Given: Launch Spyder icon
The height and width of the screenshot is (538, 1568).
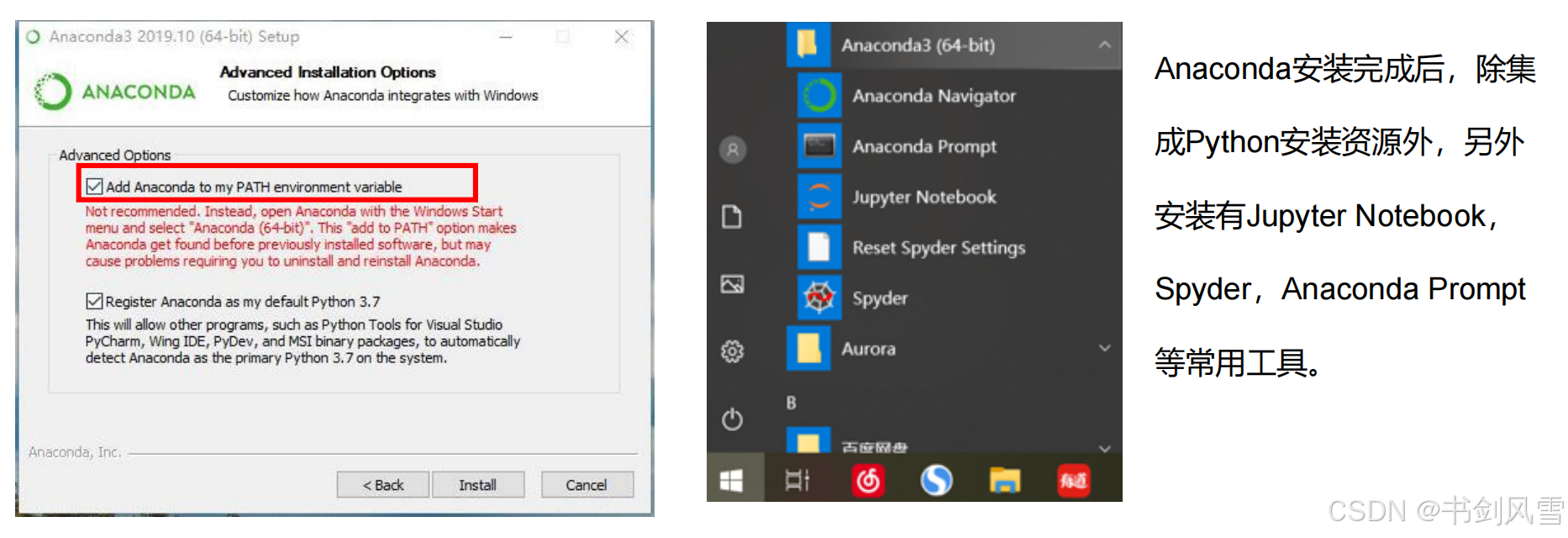Looking at the screenshot, I should 819,298.
